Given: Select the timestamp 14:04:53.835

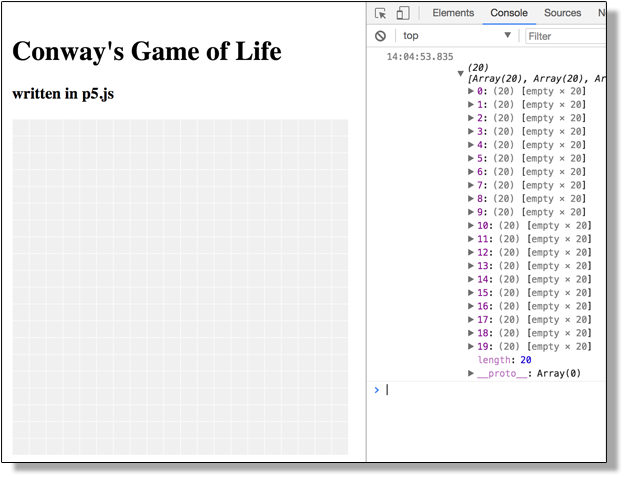Looking at the screenshot, I should (420, 57).
